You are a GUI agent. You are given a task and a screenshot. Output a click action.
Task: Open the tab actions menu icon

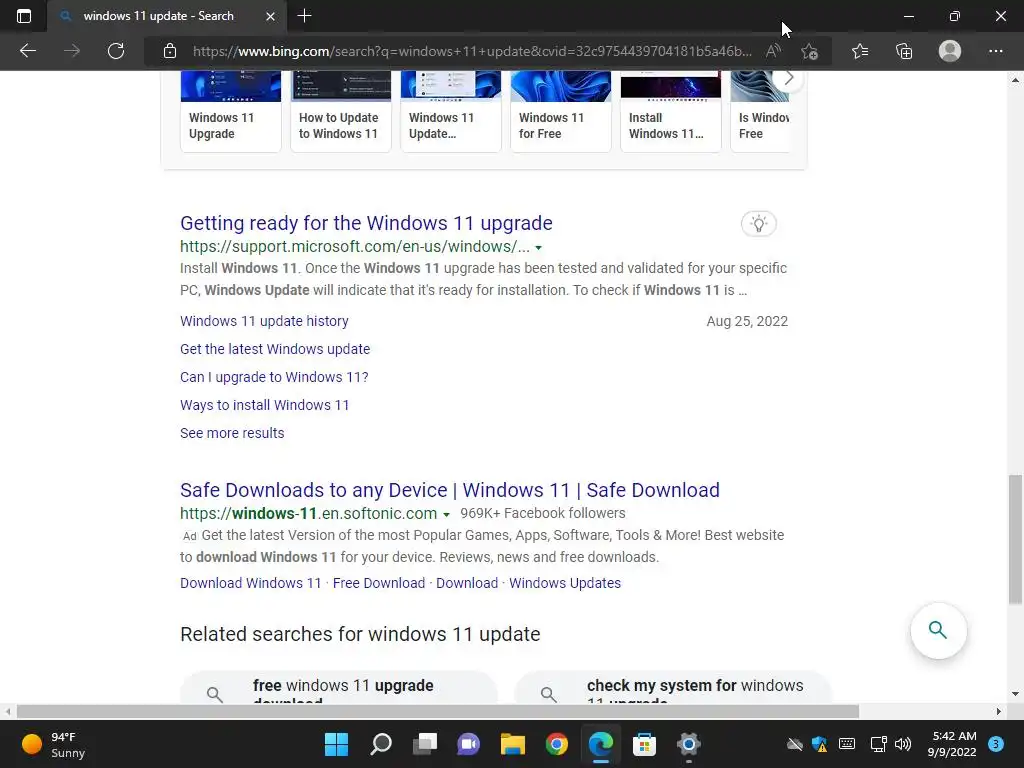(x=24, y=16)
